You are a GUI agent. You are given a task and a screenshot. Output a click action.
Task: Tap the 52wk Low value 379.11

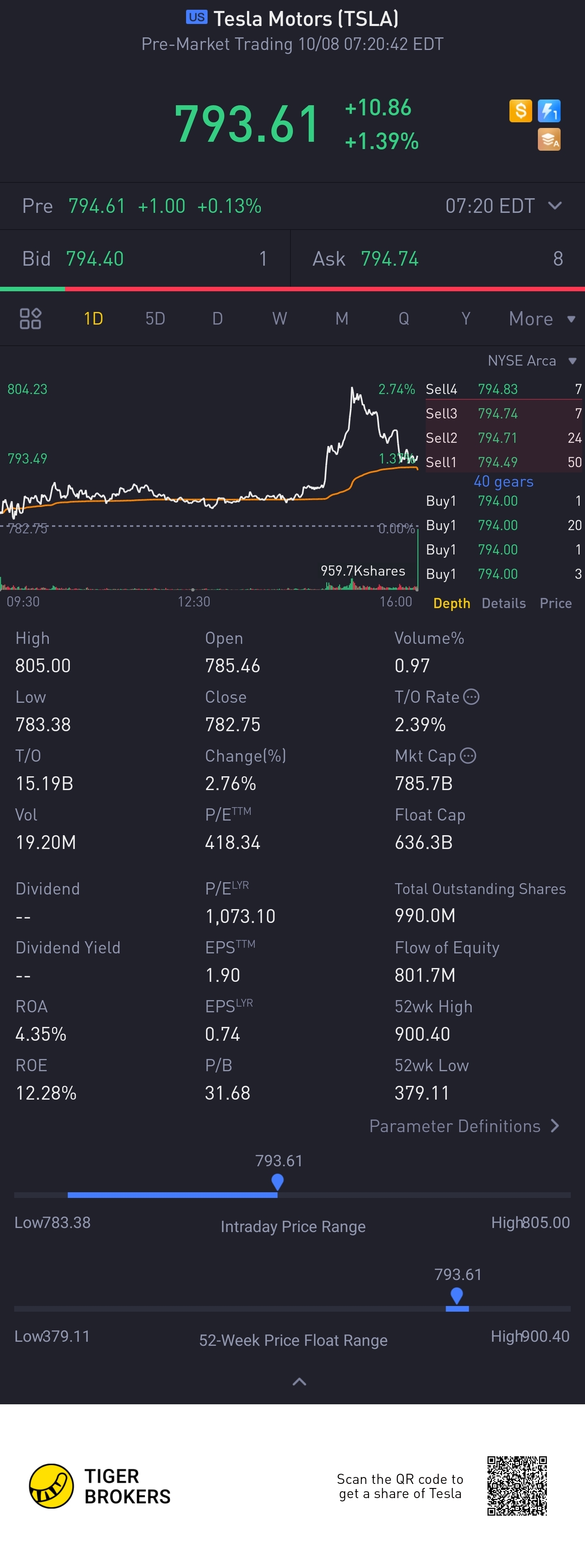(422, 1093)
